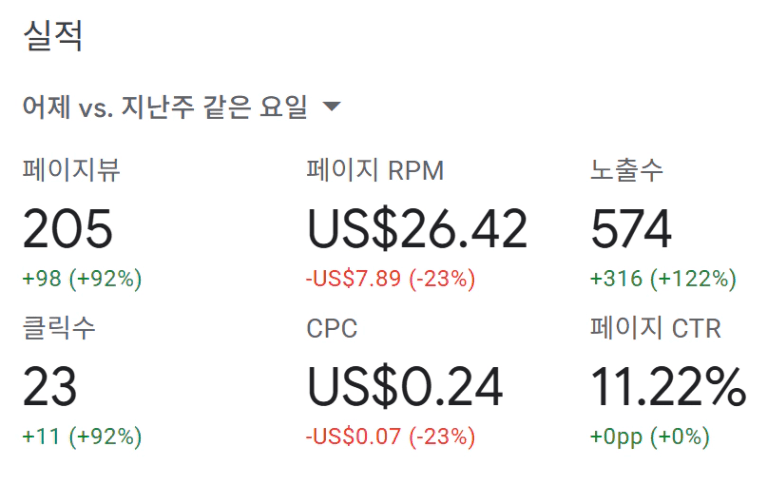The width and height of the screenshot is (768, 485).
Task: Select the '노출수' metric label
Action: coord(626,171)
